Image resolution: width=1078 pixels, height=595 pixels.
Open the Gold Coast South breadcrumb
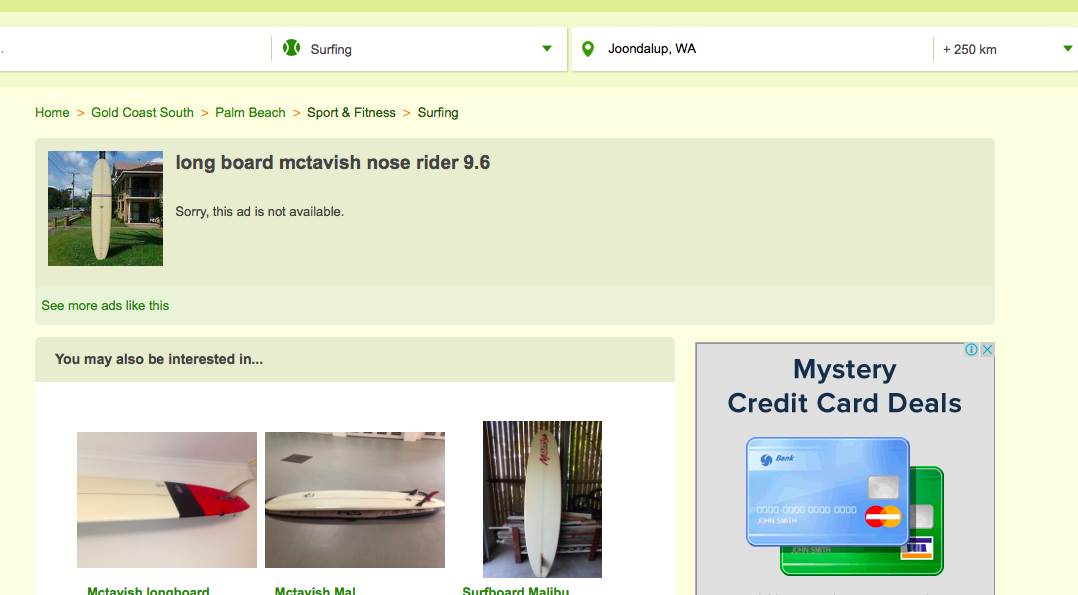(x=142, y=112)
